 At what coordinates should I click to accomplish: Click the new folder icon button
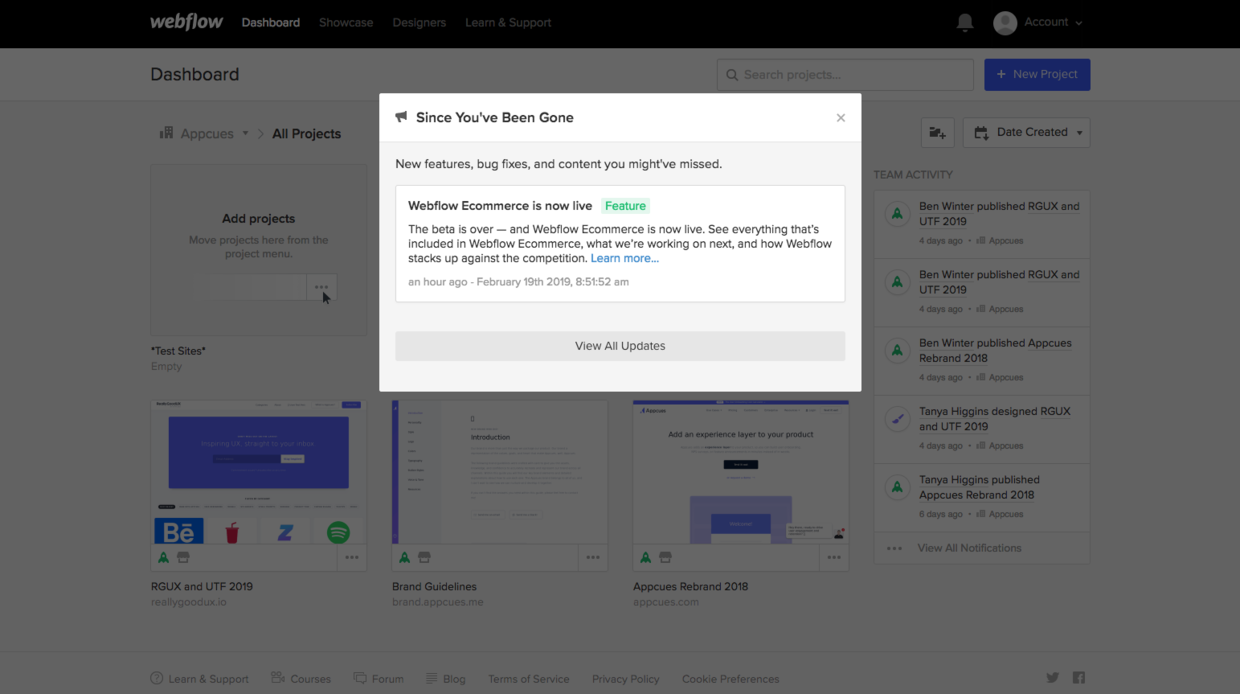[937, 132]
